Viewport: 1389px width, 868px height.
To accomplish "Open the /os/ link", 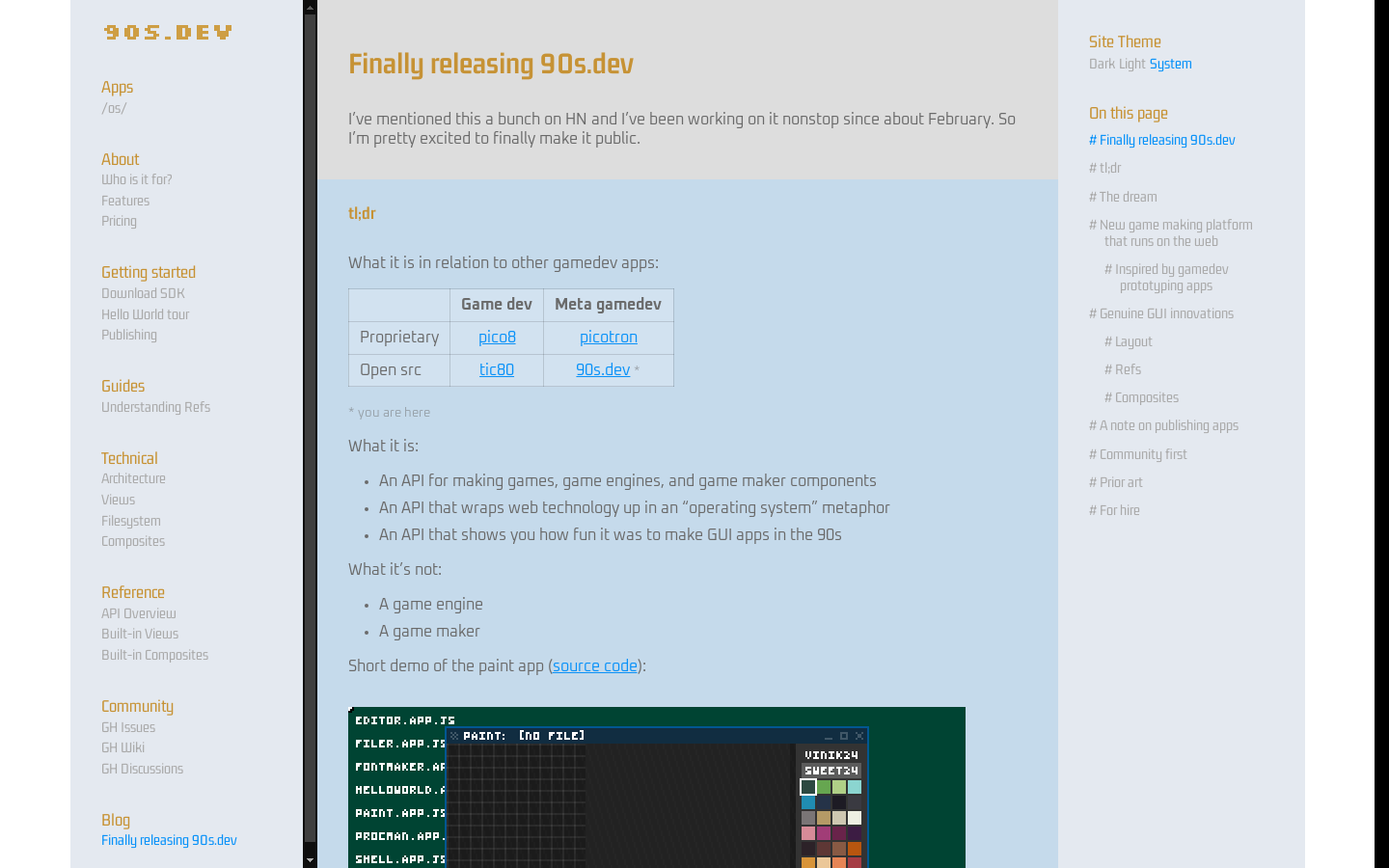I will 114,108.
